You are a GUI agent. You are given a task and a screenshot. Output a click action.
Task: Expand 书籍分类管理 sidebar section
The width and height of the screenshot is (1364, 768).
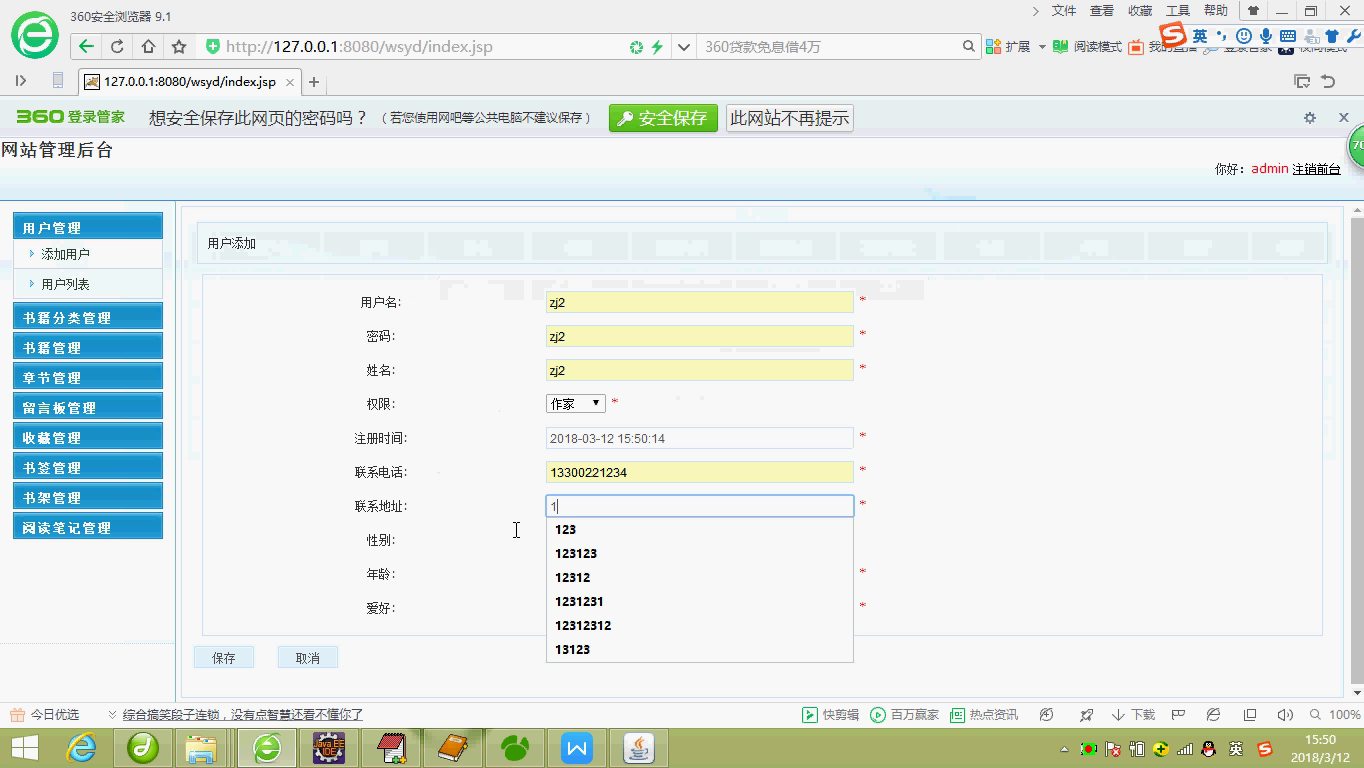point(88,317)
